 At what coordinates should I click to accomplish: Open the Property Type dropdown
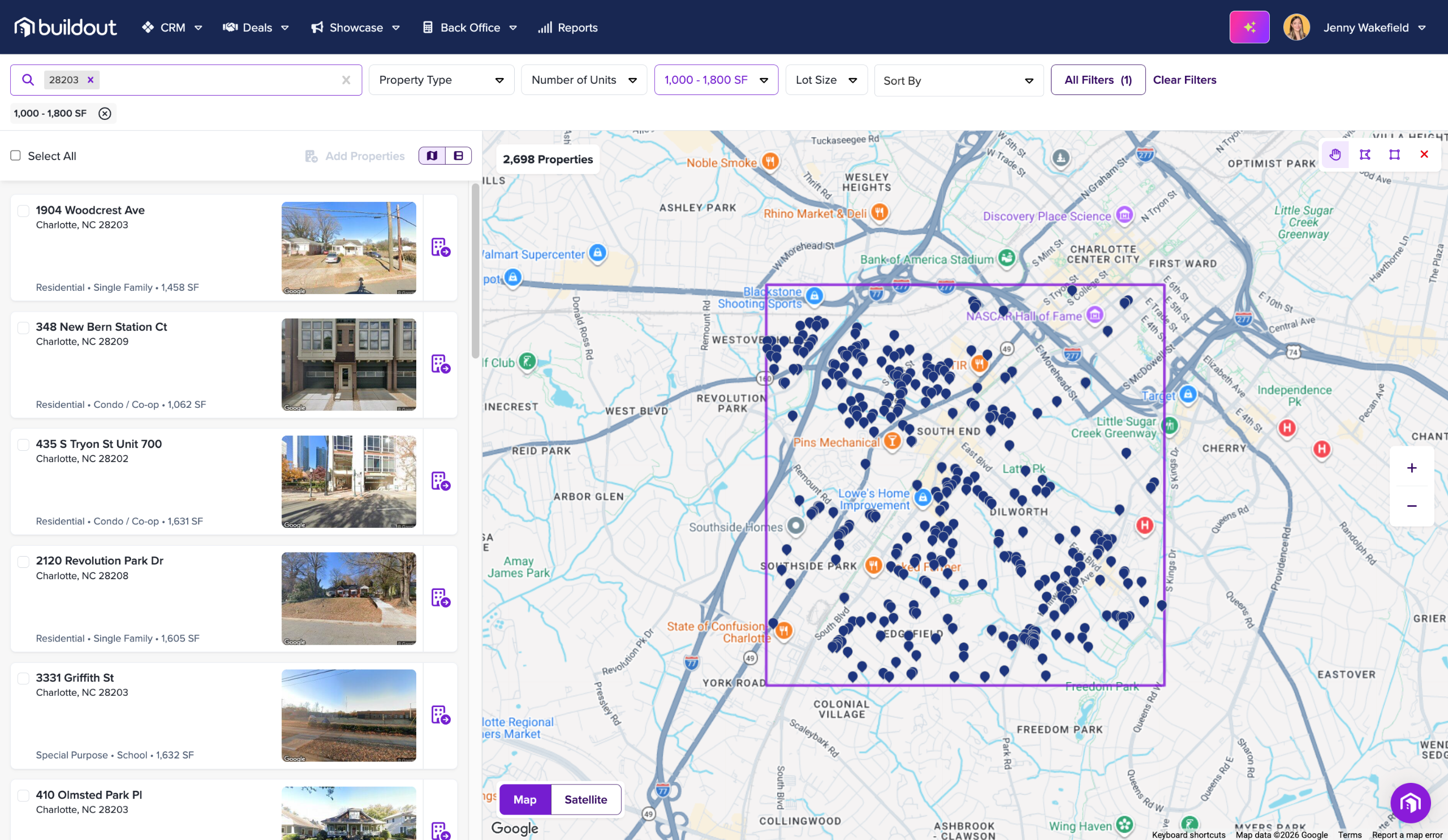pos(441,80)
